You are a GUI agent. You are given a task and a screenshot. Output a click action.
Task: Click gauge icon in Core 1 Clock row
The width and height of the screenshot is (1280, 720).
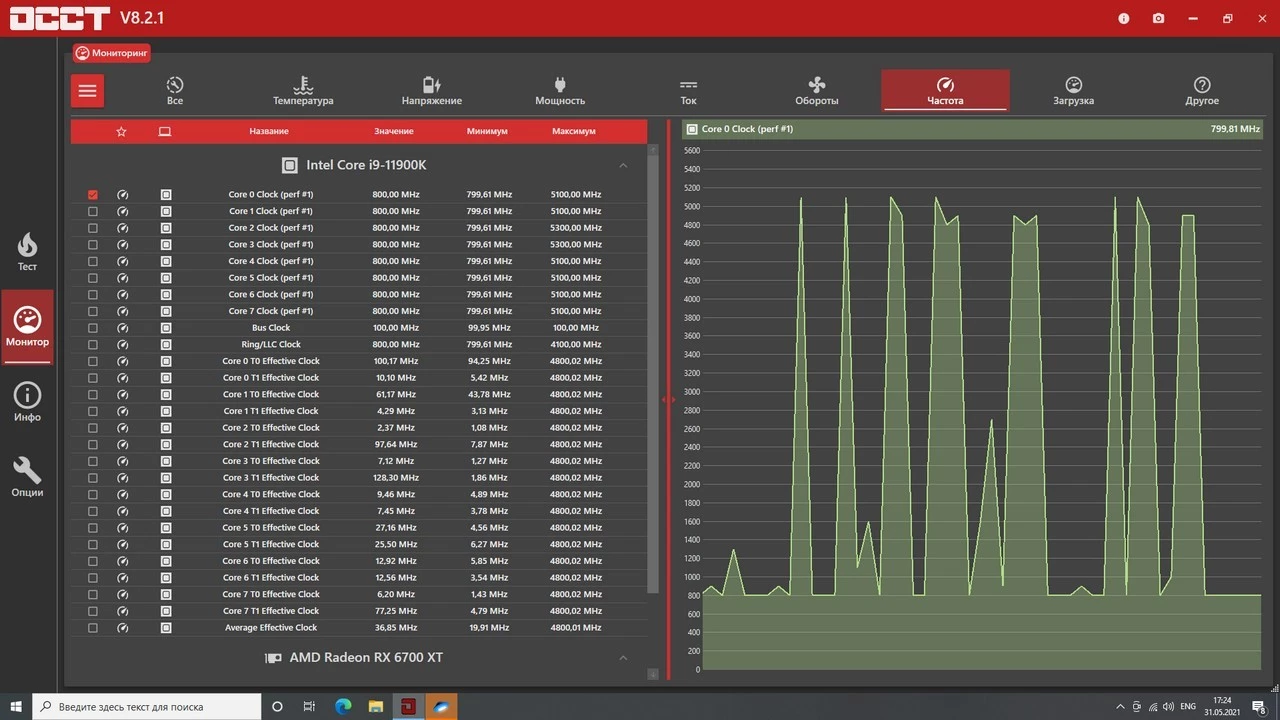[x=123, y=211]
